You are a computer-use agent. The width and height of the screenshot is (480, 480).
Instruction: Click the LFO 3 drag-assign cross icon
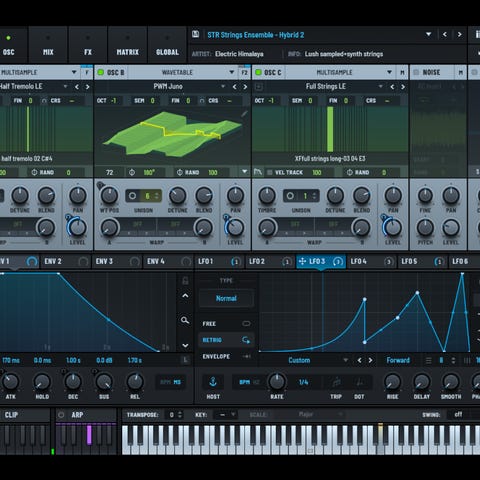point(302,261)
